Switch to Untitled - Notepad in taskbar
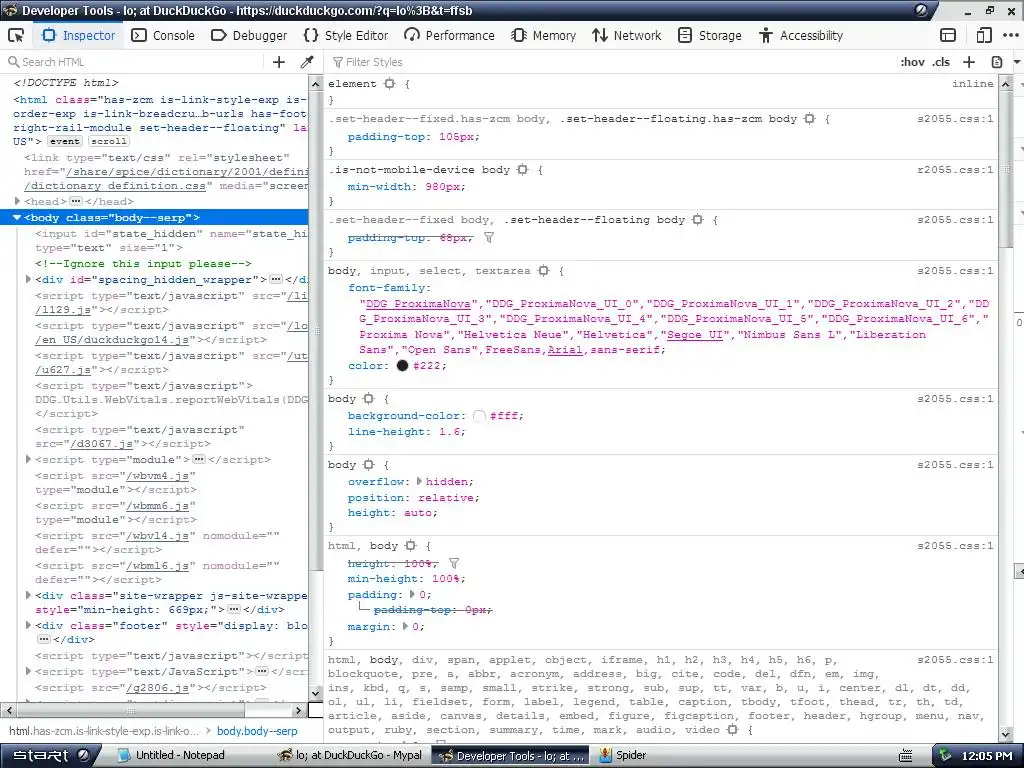Screen dimensions: 1024x768 click(x=171, y=756)
